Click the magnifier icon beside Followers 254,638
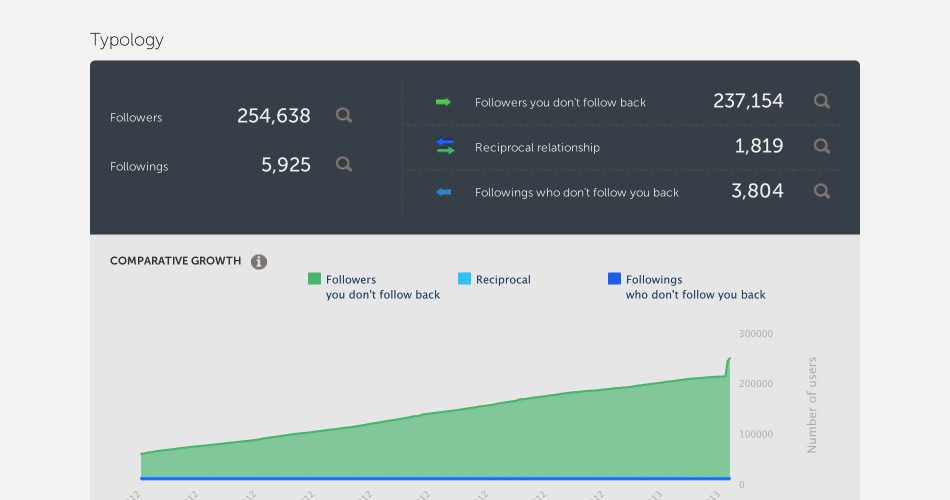 344,115
